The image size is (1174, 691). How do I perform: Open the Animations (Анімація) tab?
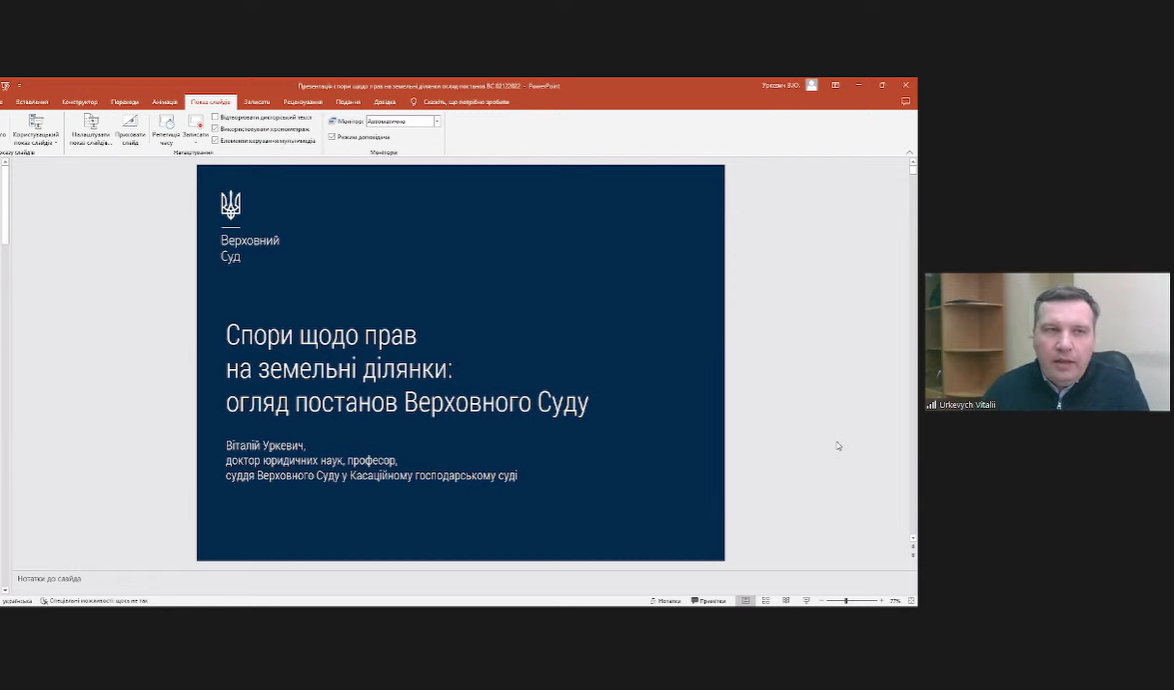[x=164, y=102]
